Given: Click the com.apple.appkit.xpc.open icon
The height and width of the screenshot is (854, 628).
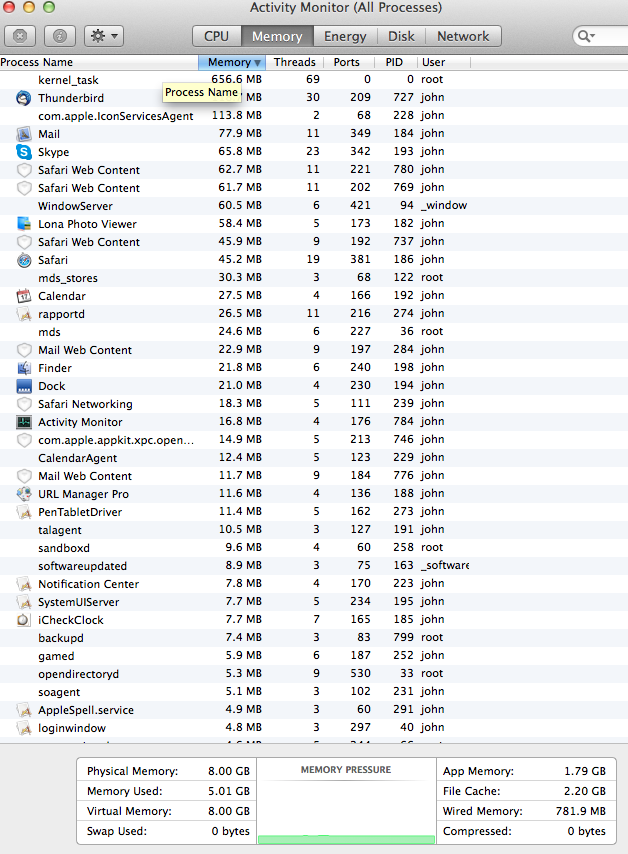Looking at the screenshot, I should point(23,440).
